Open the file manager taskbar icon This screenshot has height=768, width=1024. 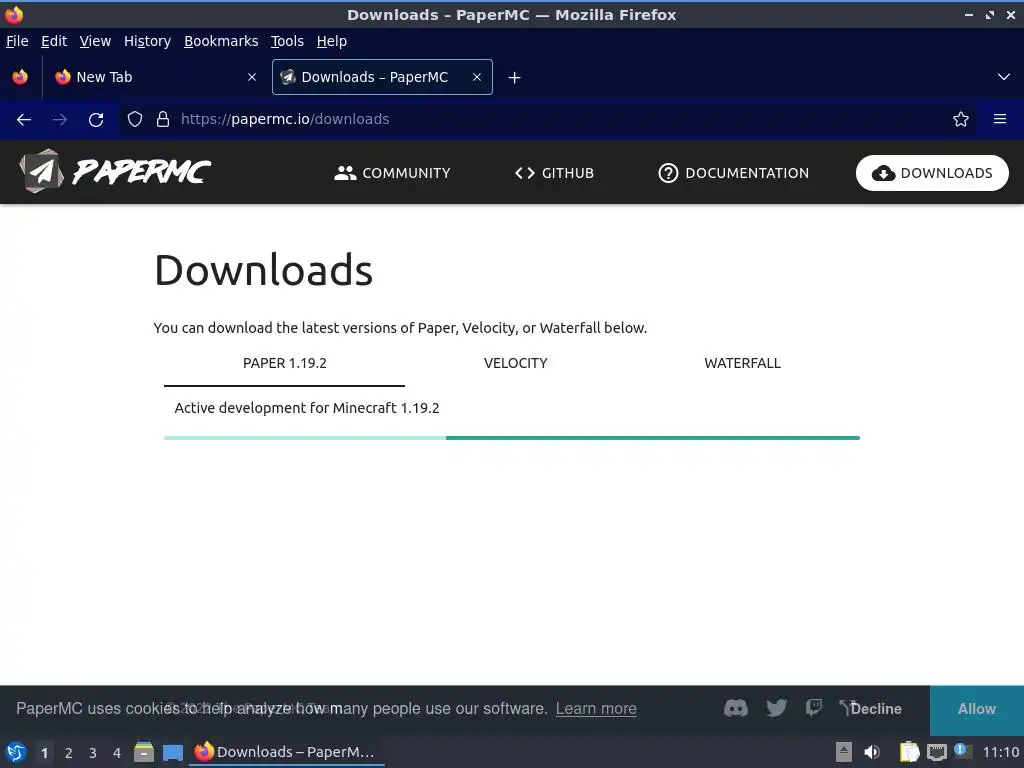click(144, 752)
